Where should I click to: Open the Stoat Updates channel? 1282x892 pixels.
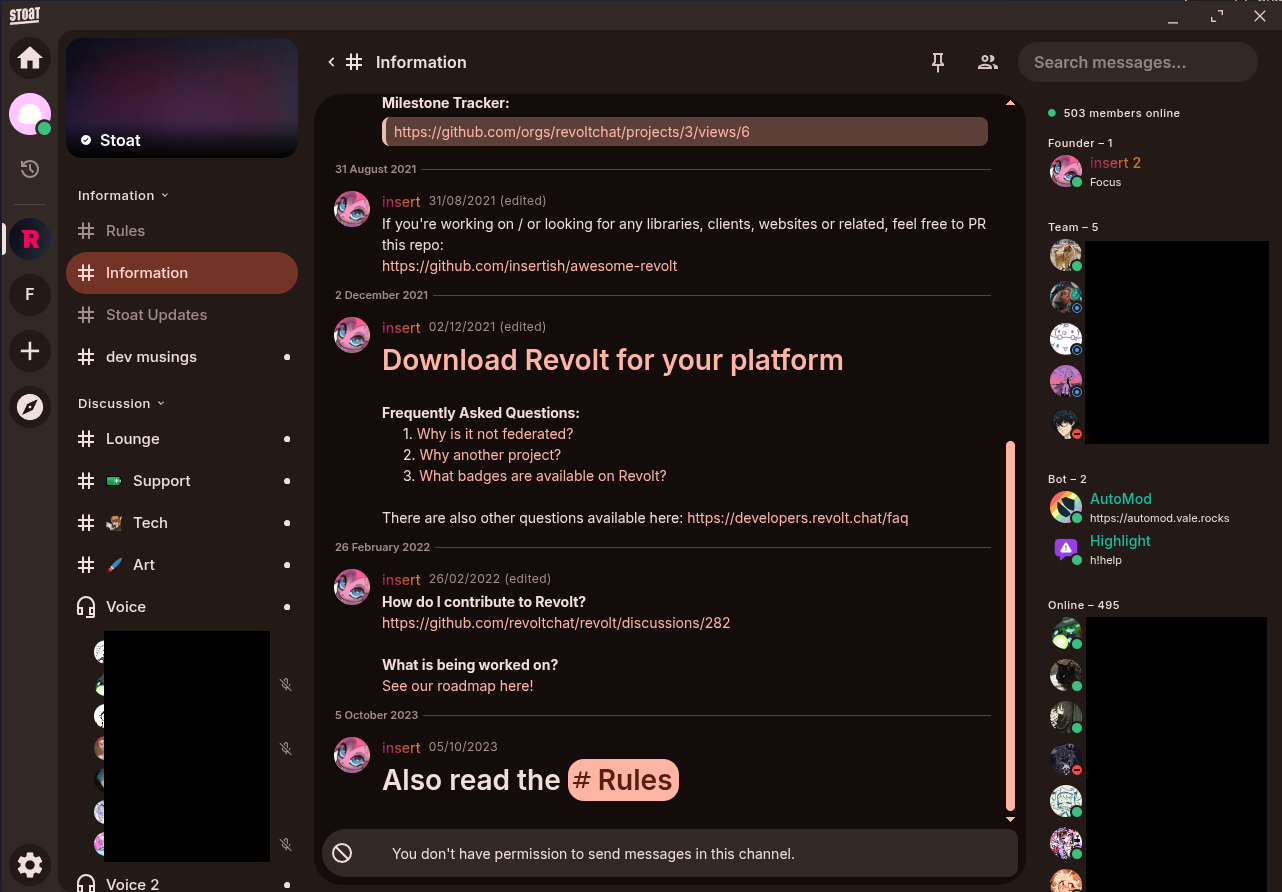point(156,315)
